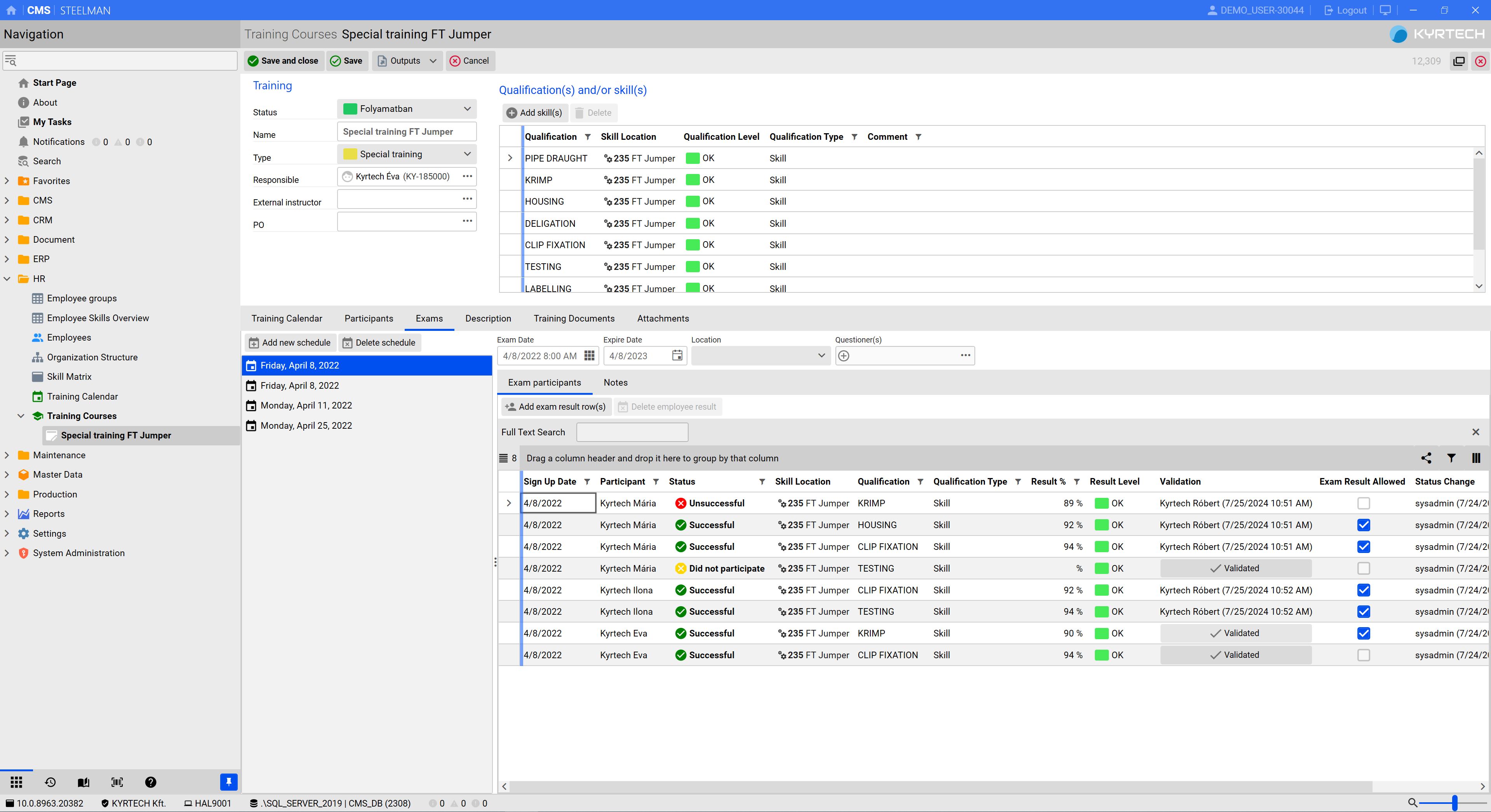Click the apps grid icon in bottom bar
This screenshot has width=1491, height=812.
click(x=16, y=782)
